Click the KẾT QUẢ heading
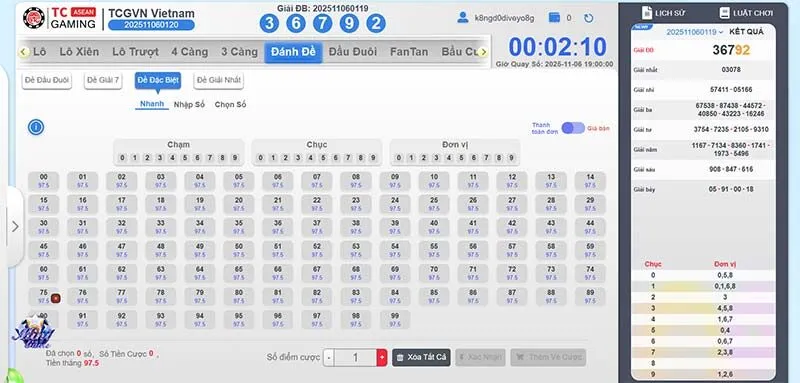 pos(746,32)
